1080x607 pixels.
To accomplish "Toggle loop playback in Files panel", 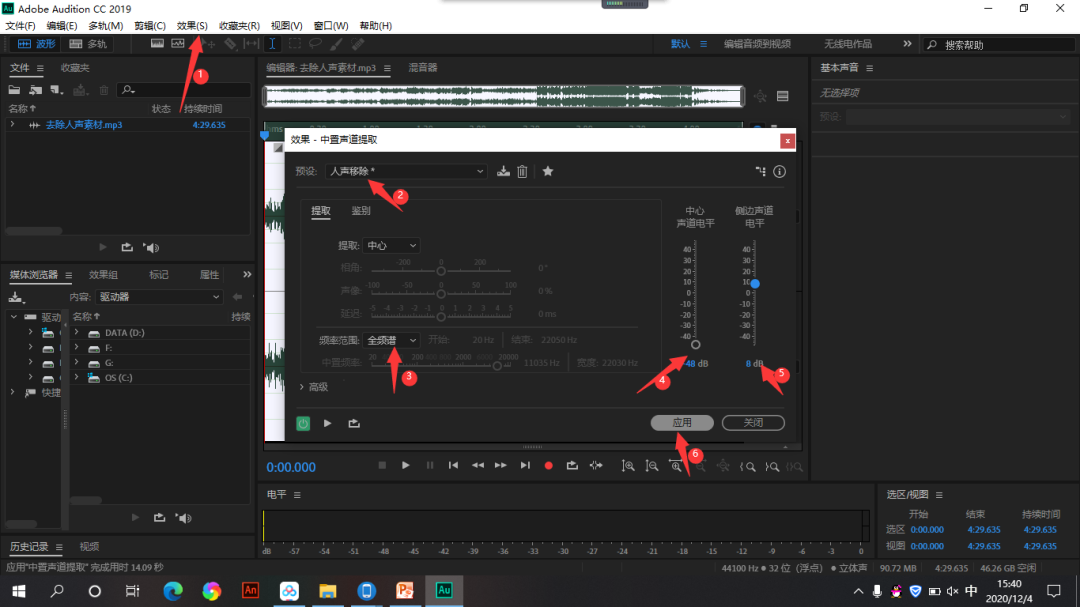I will point(127,247).
